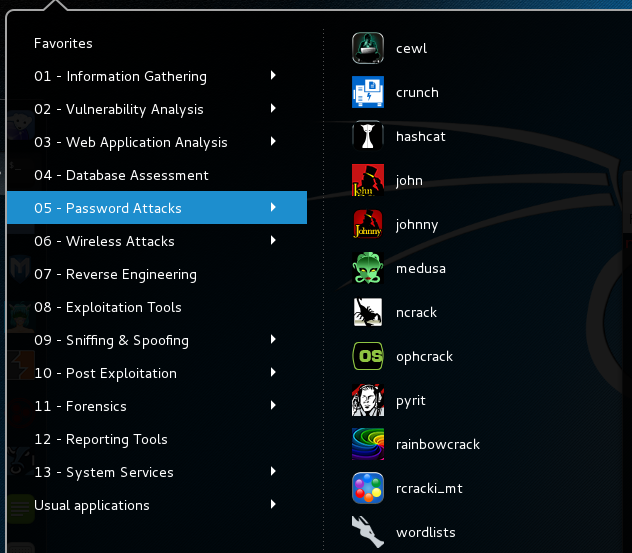This screenshot has height=553, width=632.
Task: Click the wordlists dragon icon
Action: point(368,532)
